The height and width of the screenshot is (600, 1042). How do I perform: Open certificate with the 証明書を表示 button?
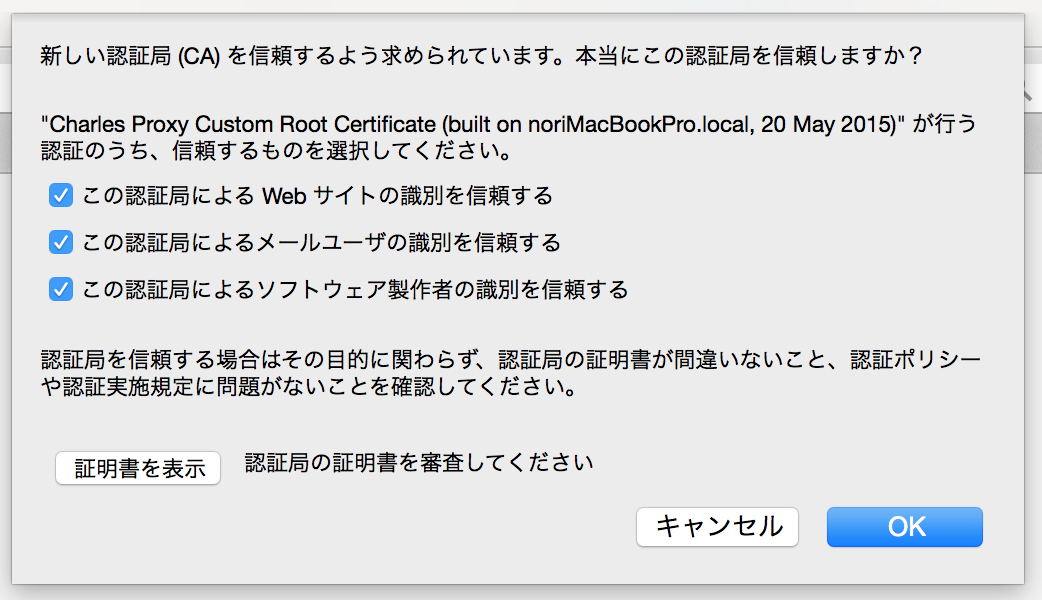(138, 468)
